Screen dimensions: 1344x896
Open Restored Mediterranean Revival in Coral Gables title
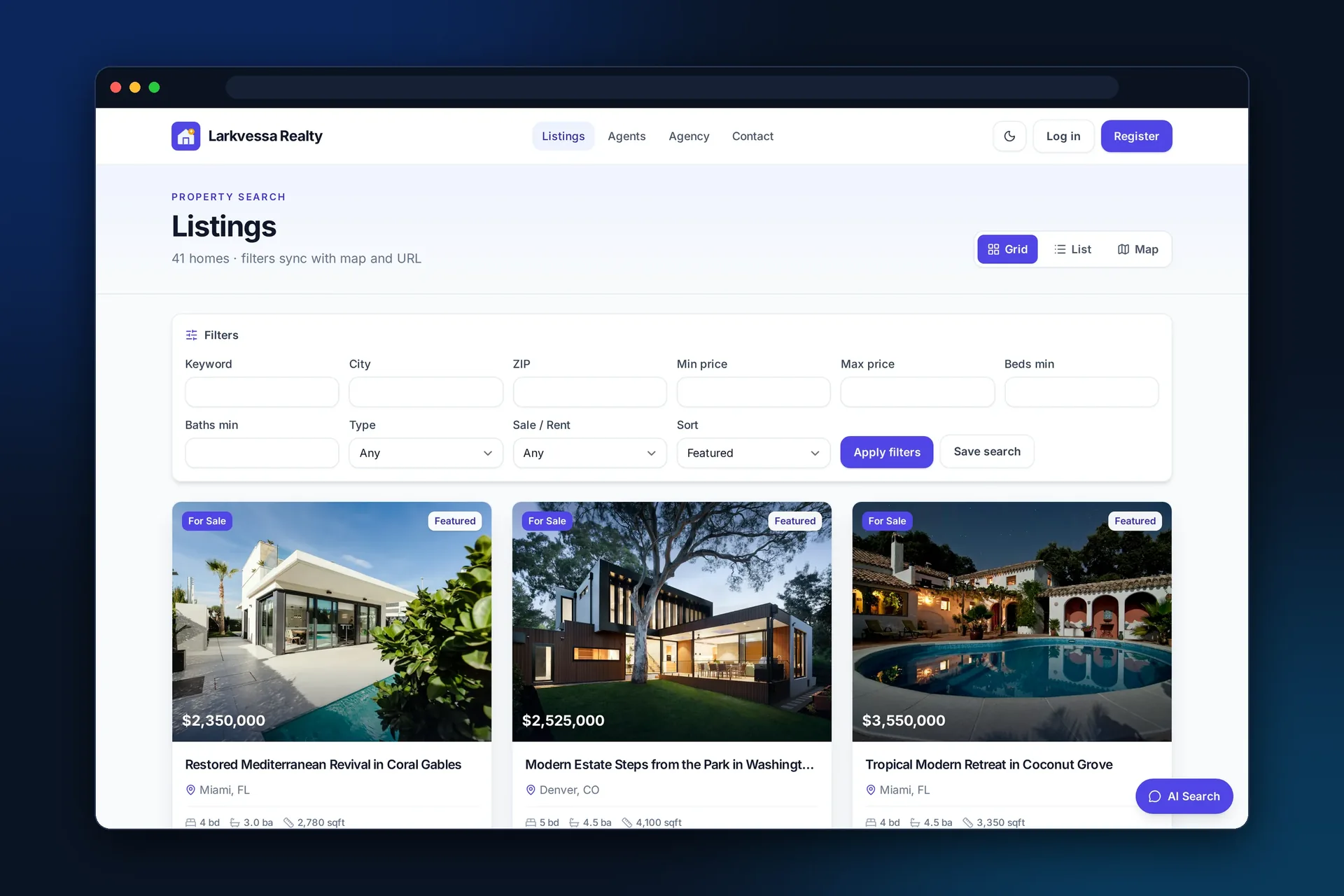323,764
